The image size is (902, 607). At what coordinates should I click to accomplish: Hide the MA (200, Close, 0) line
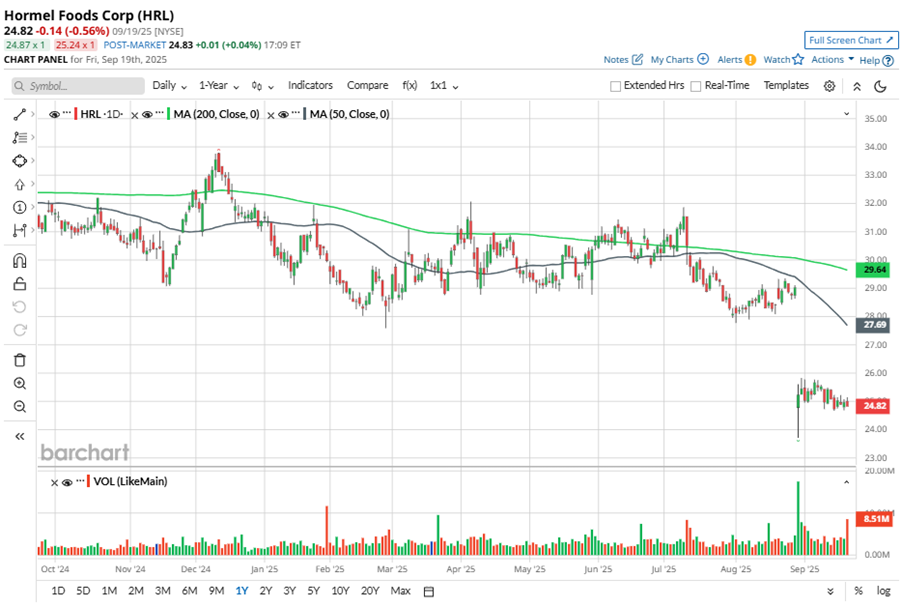pos(147,114)
